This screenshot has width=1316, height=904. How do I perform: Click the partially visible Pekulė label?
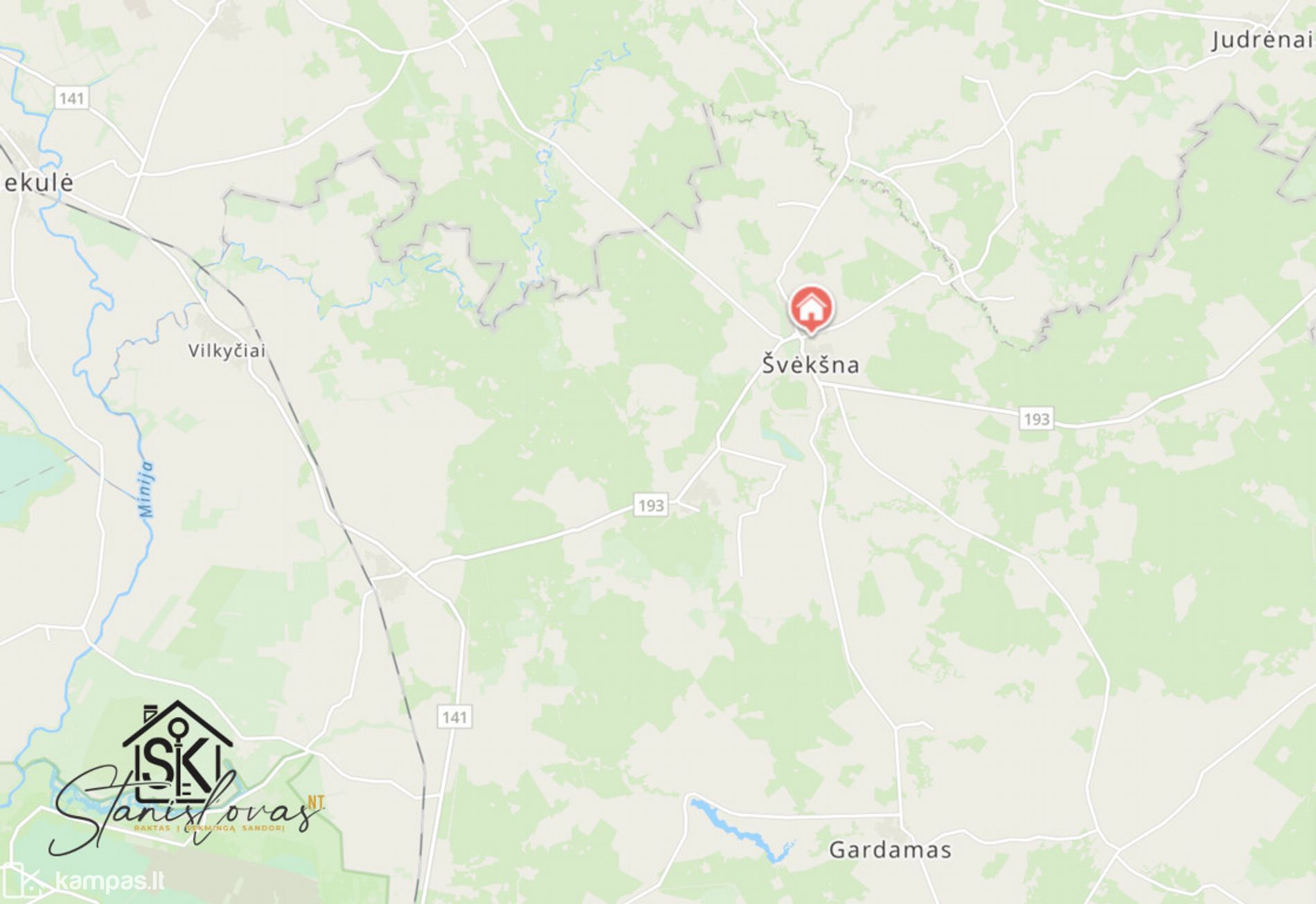pyautogui.click(x=37, y=182)
